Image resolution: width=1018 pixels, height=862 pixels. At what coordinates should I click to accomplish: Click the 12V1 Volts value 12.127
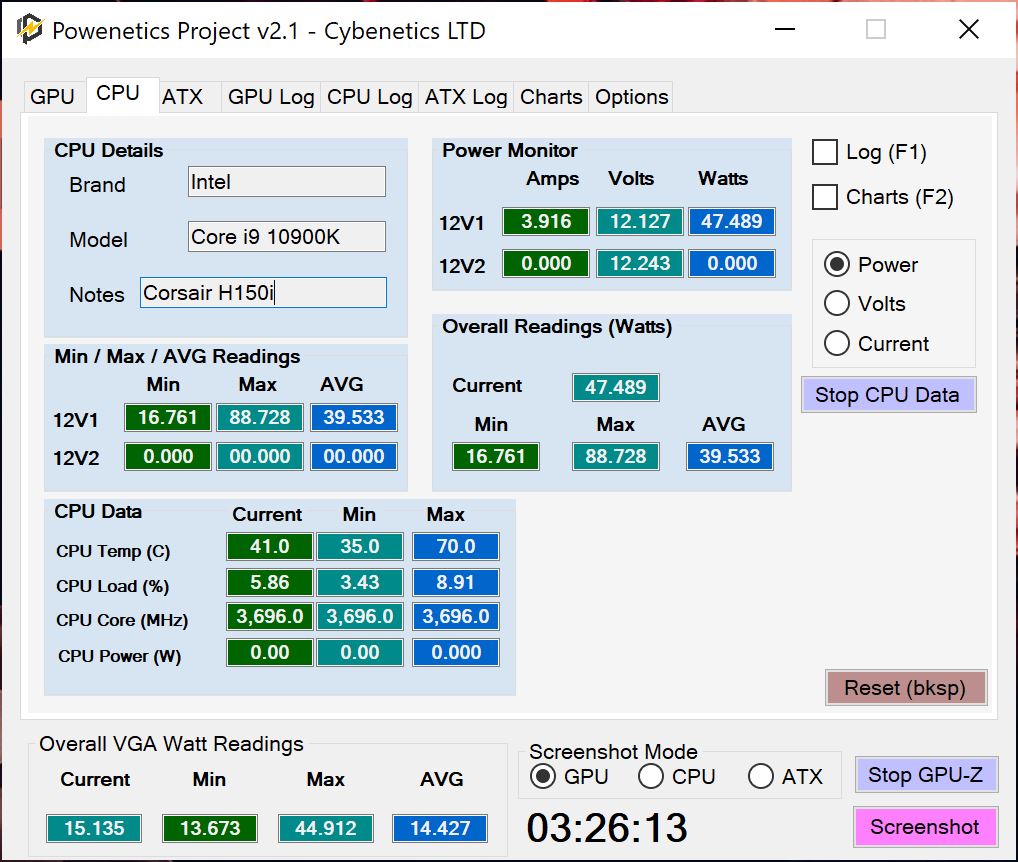[x=640, y=221]
